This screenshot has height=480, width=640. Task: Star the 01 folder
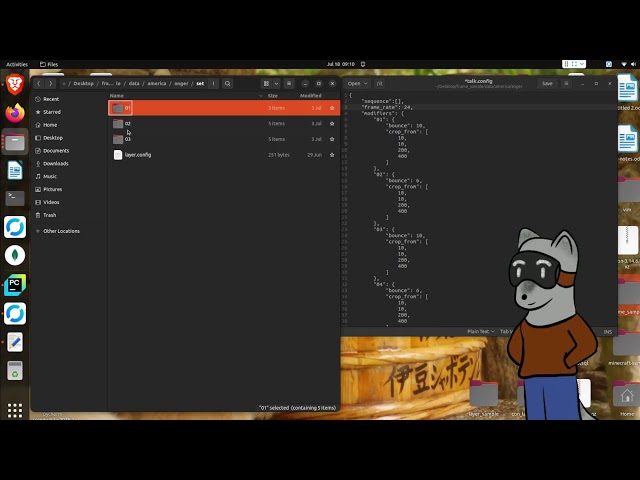coord(332,108)
